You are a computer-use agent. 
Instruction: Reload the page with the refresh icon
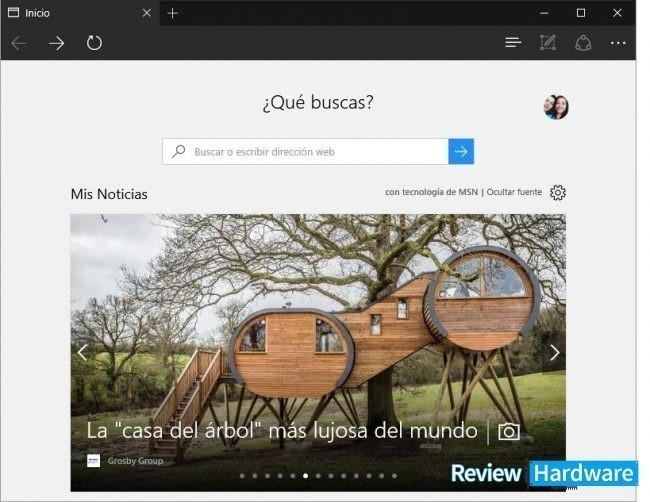(x=95, y=43)
